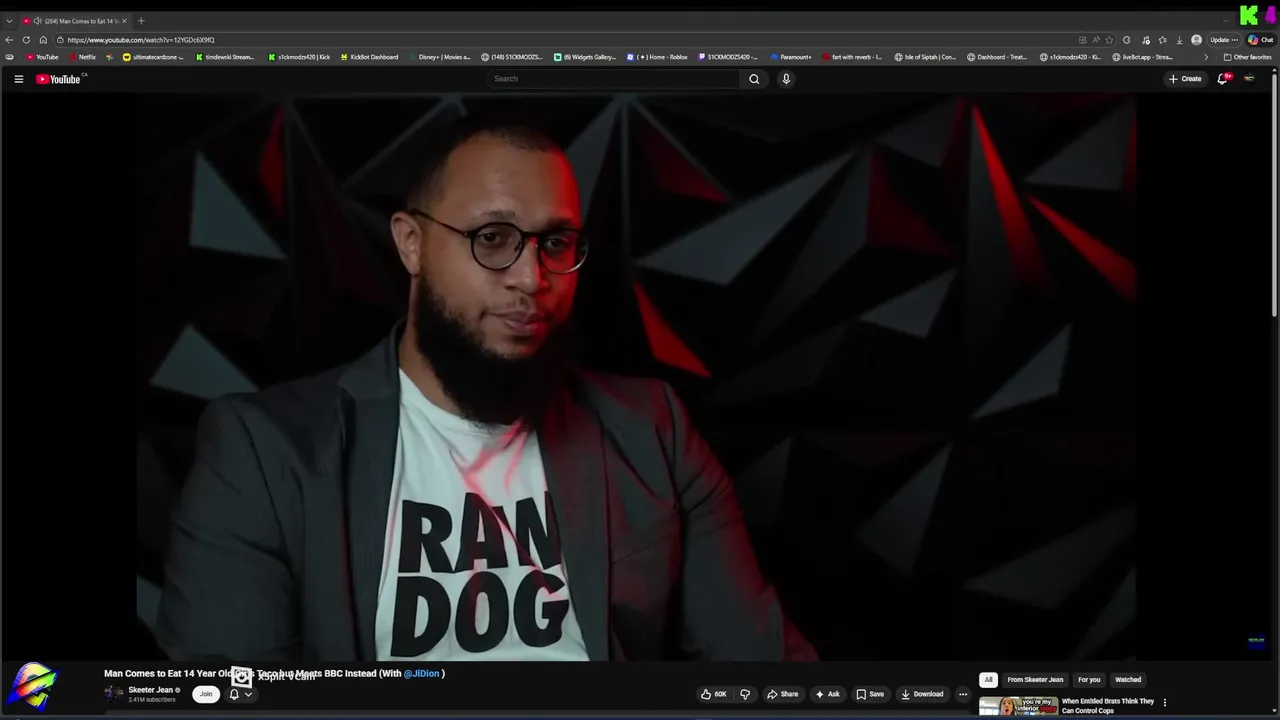Open the browser home page

coord(43,40)
